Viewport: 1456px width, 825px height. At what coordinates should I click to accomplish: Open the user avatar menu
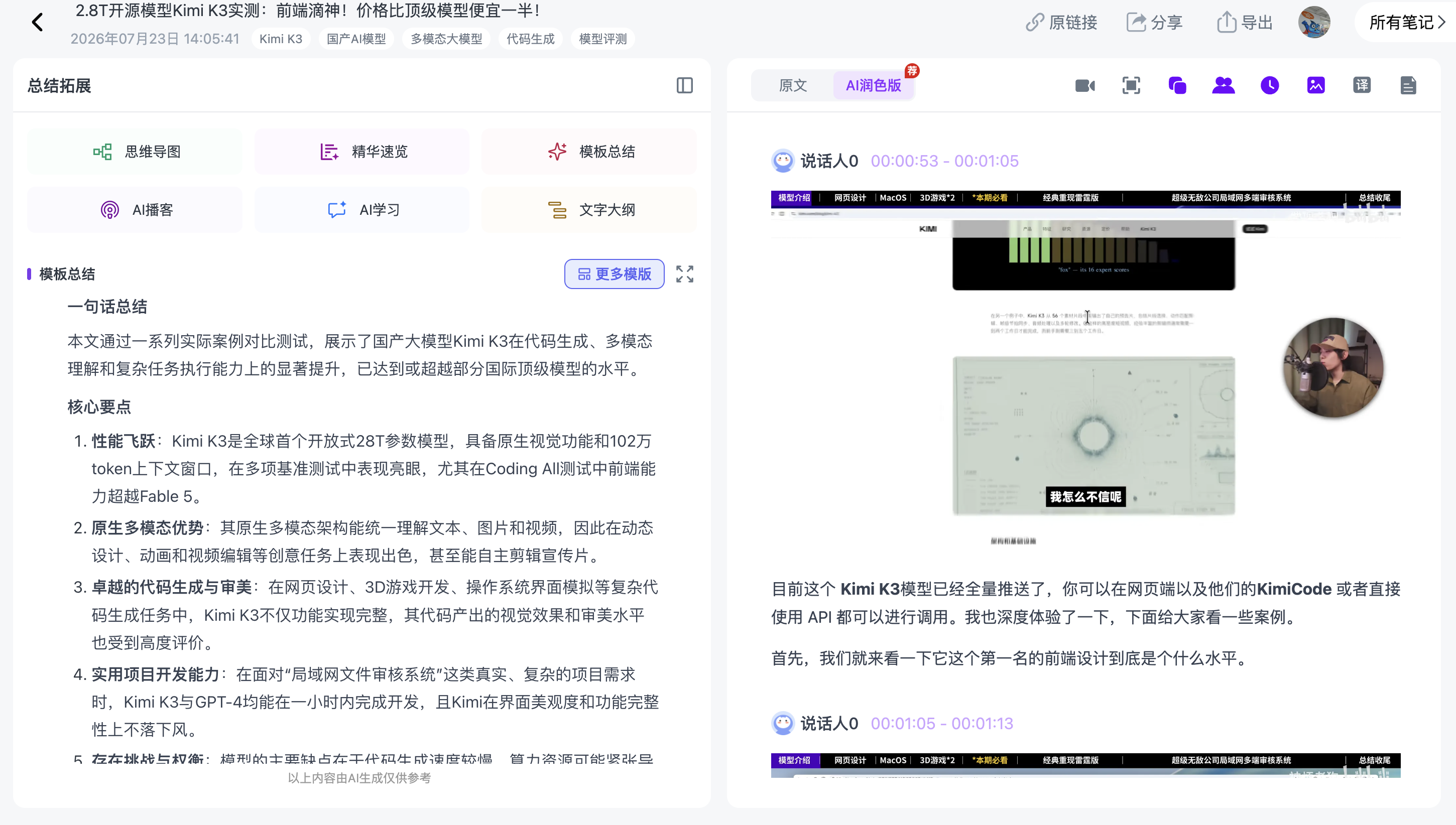tap(1314, 23)
